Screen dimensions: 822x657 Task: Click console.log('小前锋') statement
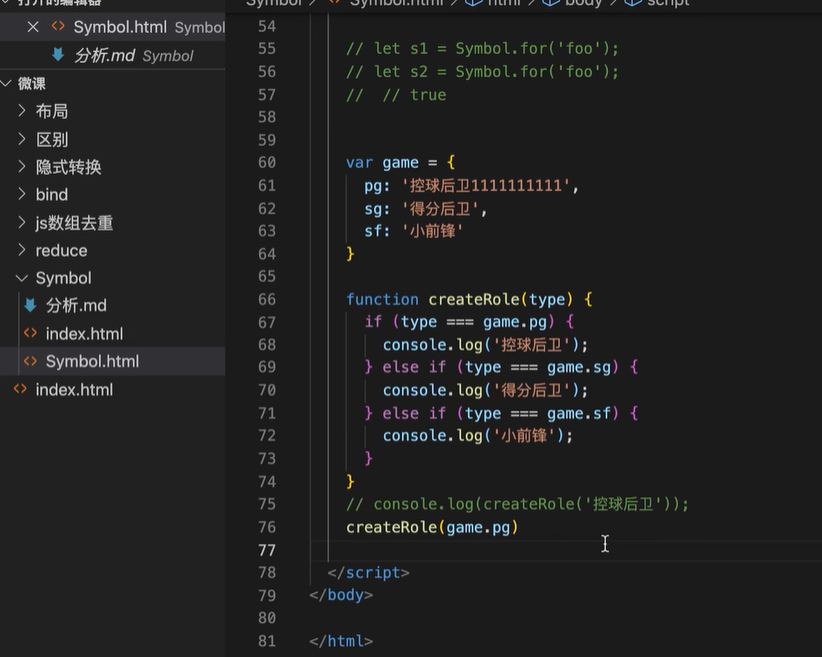coord(478,436)
